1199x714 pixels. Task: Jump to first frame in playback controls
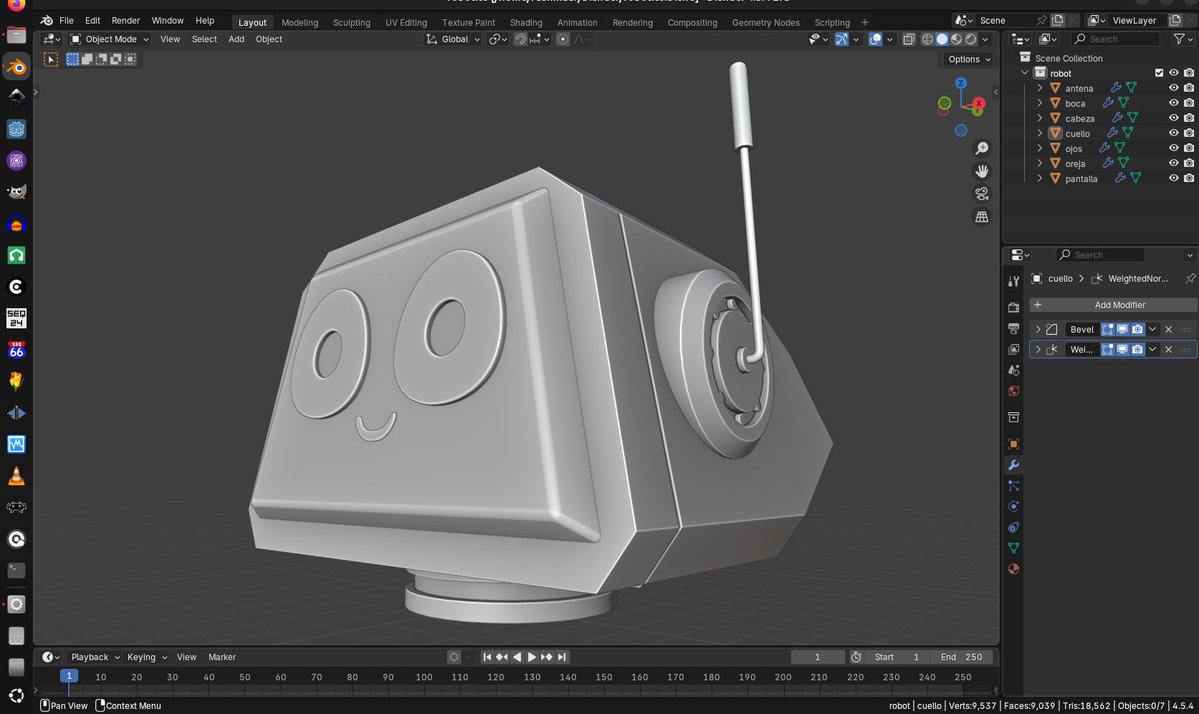tap(487, 657)
